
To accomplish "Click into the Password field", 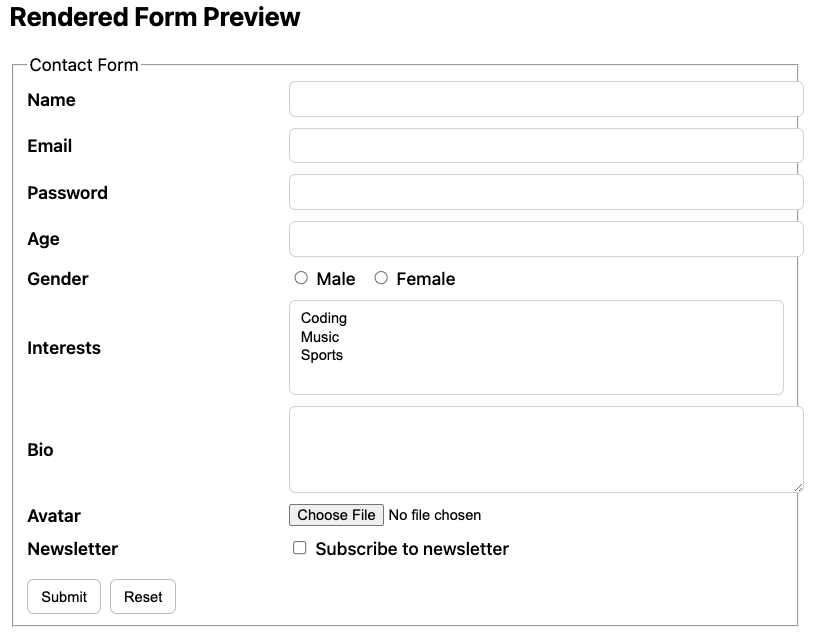I will [x=545, y=192].
